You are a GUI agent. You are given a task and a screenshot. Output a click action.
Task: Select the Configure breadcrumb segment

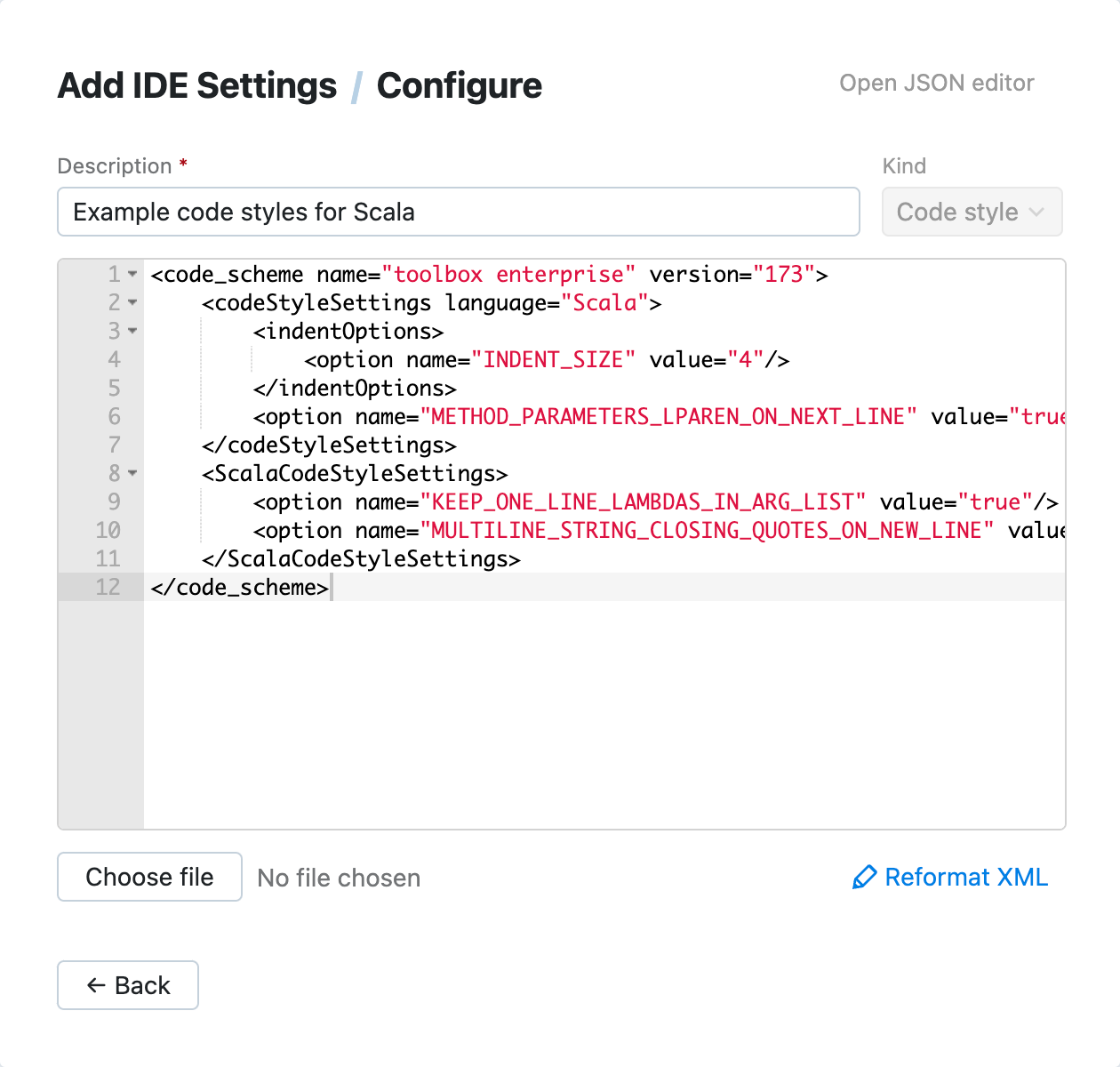pos(459,85)
